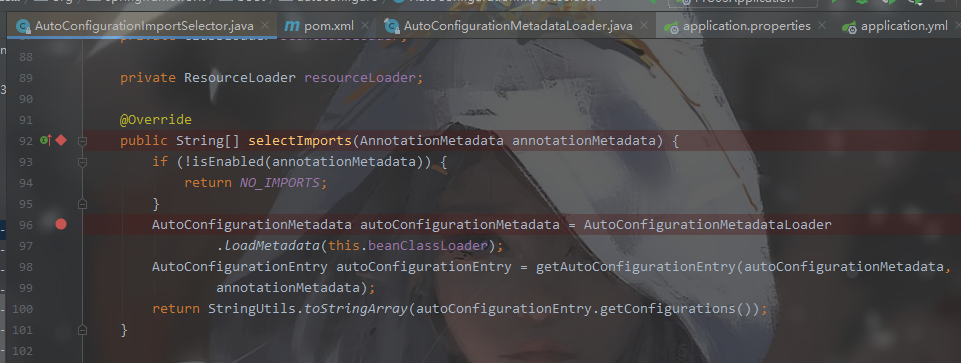Click line number 99 in gutter
The image size is (961, 363).
(26, 288)
